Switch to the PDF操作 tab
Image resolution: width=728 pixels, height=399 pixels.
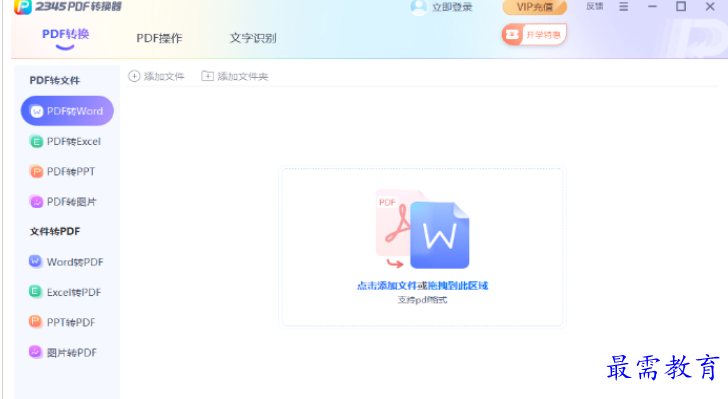pyautogui.click(x=159, y=38)
